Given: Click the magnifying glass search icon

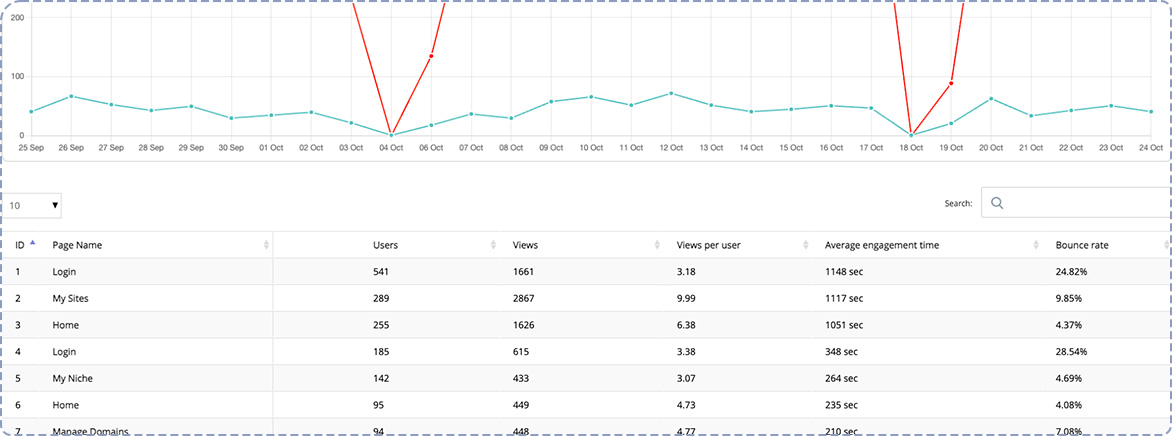Looking at the screenshot, I should [997, 203].
